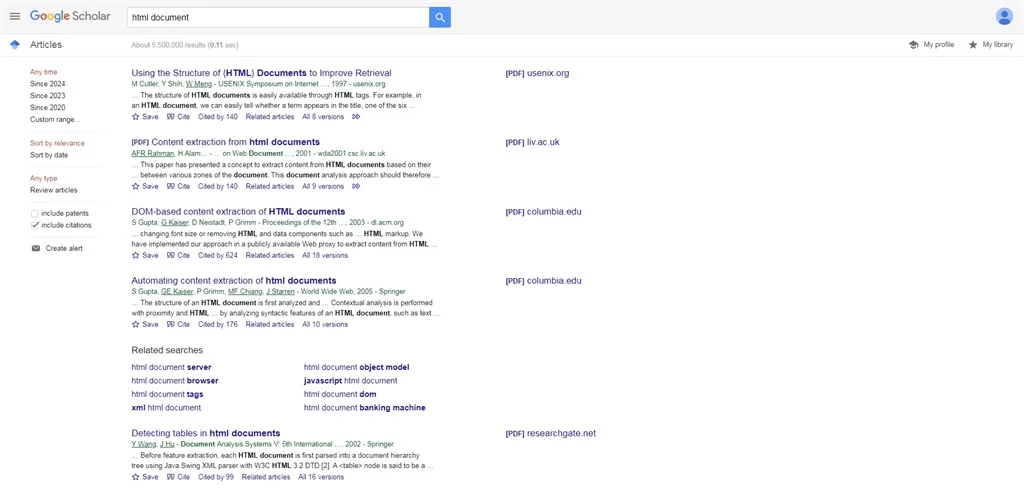Toggle the include patents checkbox

coord(35,214)
